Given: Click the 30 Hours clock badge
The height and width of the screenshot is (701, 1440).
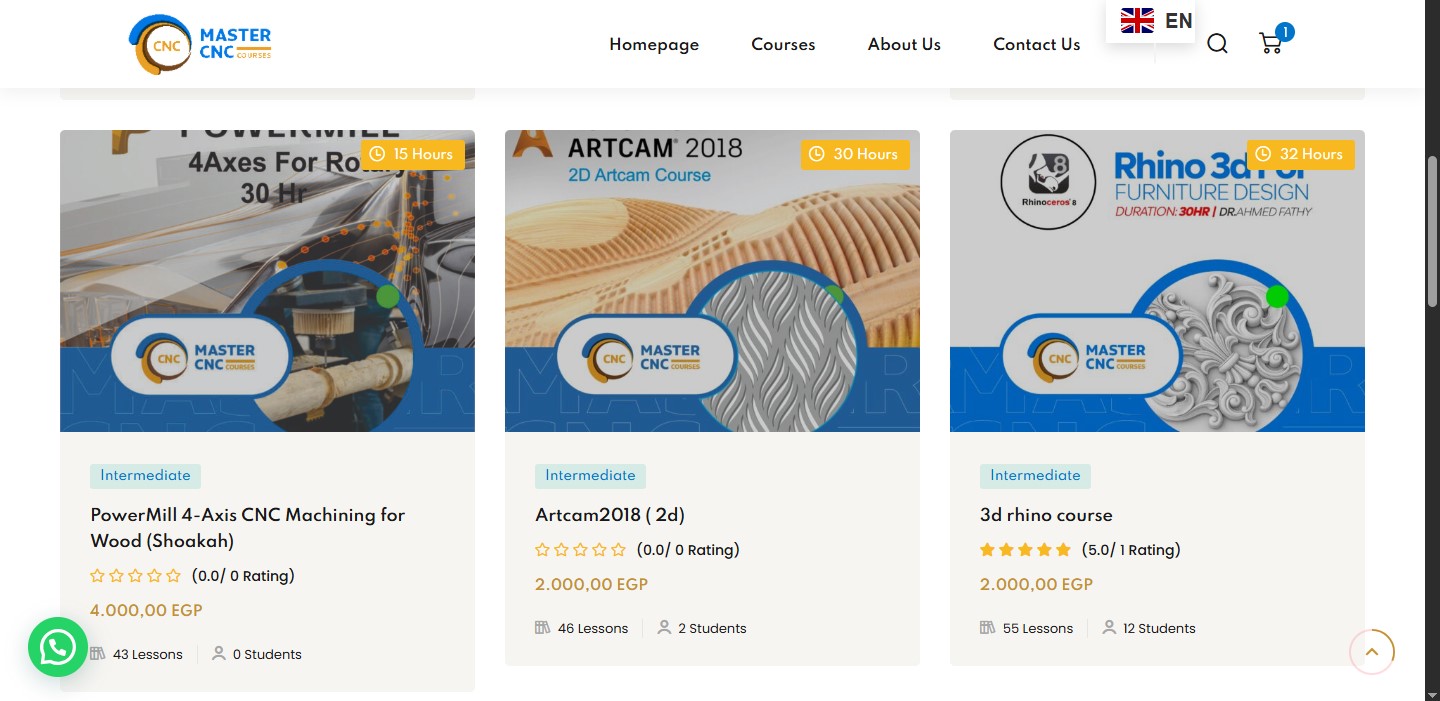Looking at the screenshot, I should coord(854,154).
